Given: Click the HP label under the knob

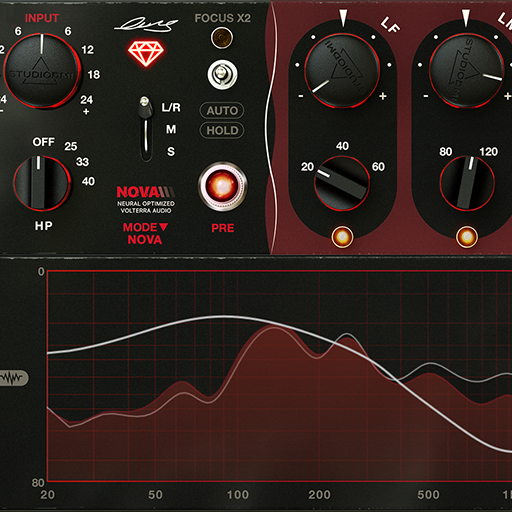Looking at the screenshot, I should [x=44, y=226].
